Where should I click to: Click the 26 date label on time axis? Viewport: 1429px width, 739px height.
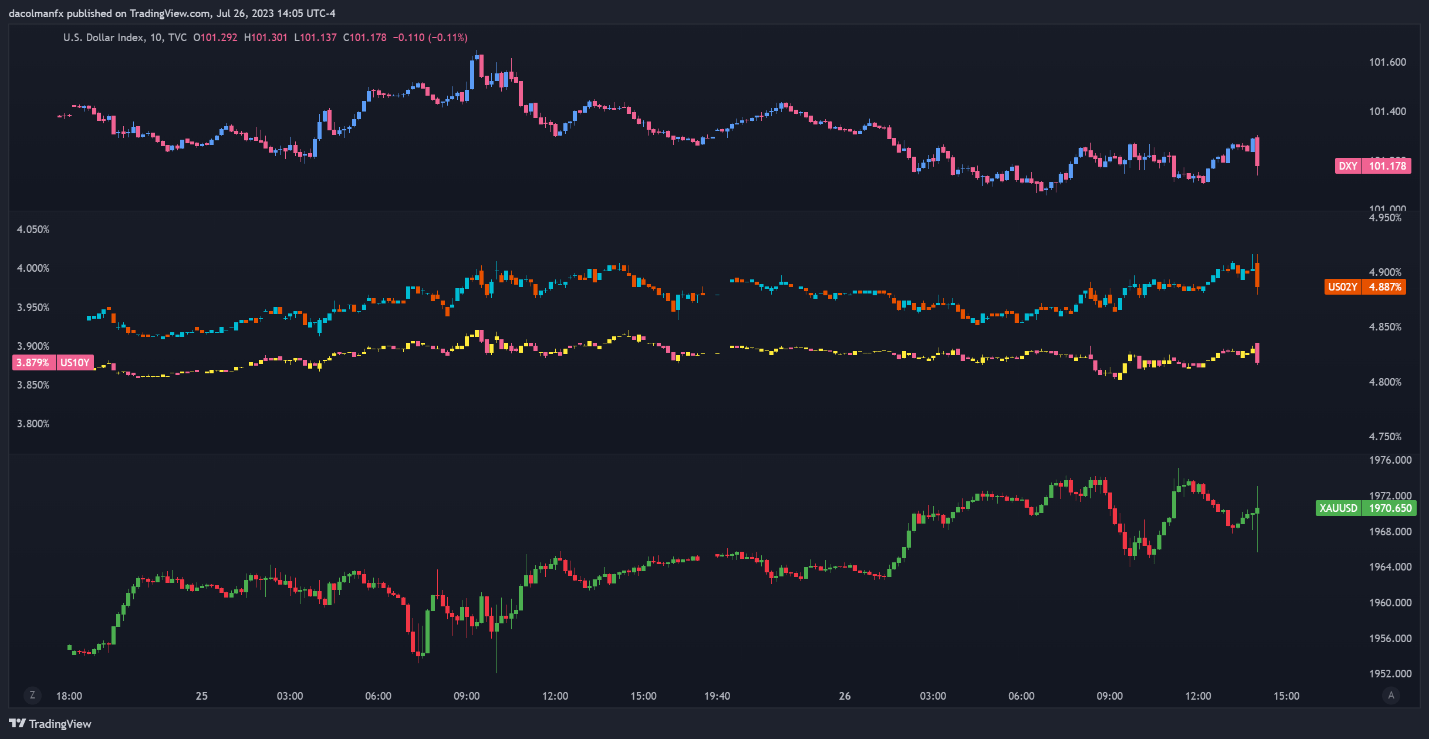coord(845,696)
